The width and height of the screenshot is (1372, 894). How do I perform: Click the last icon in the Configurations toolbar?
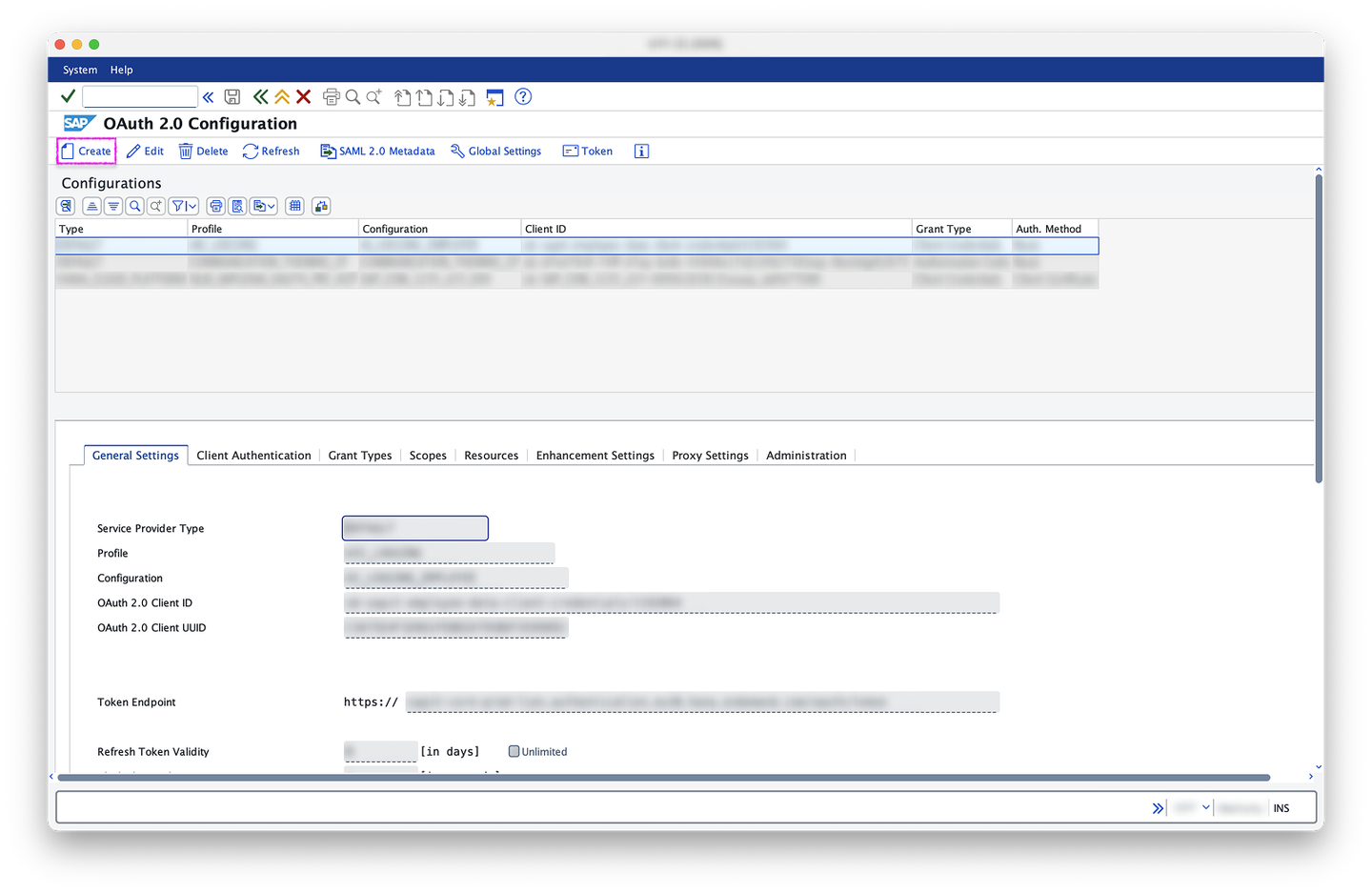pyautogui.click(x=321, y=206)
